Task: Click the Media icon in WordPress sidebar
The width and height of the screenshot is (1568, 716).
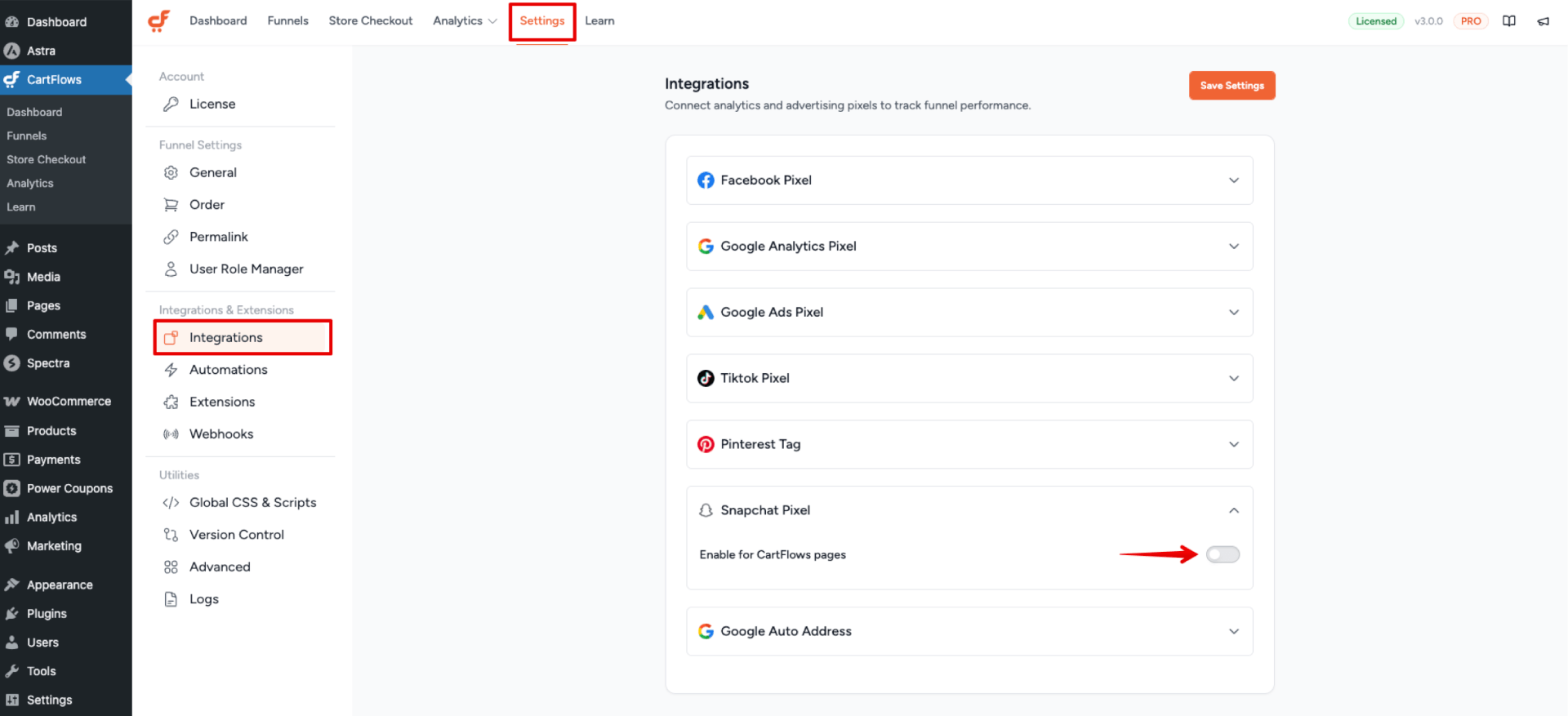Action: click(x=12, y=277)
